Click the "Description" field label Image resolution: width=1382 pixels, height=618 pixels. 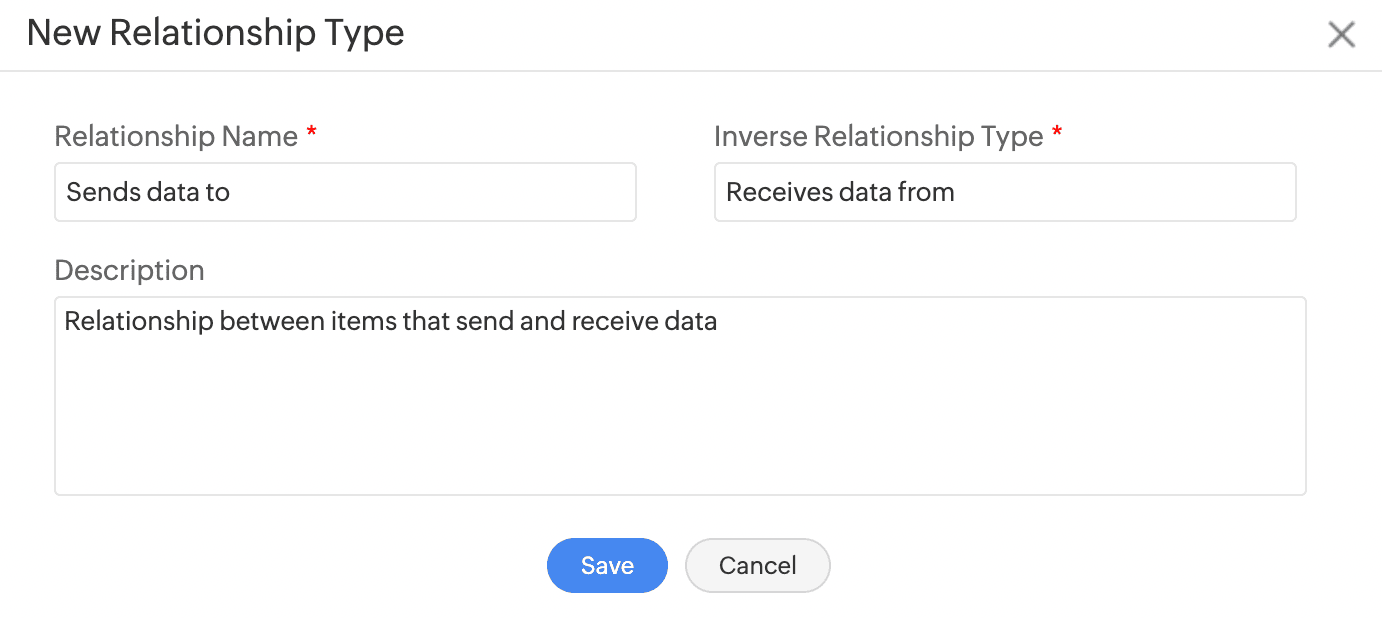[129, 270]
